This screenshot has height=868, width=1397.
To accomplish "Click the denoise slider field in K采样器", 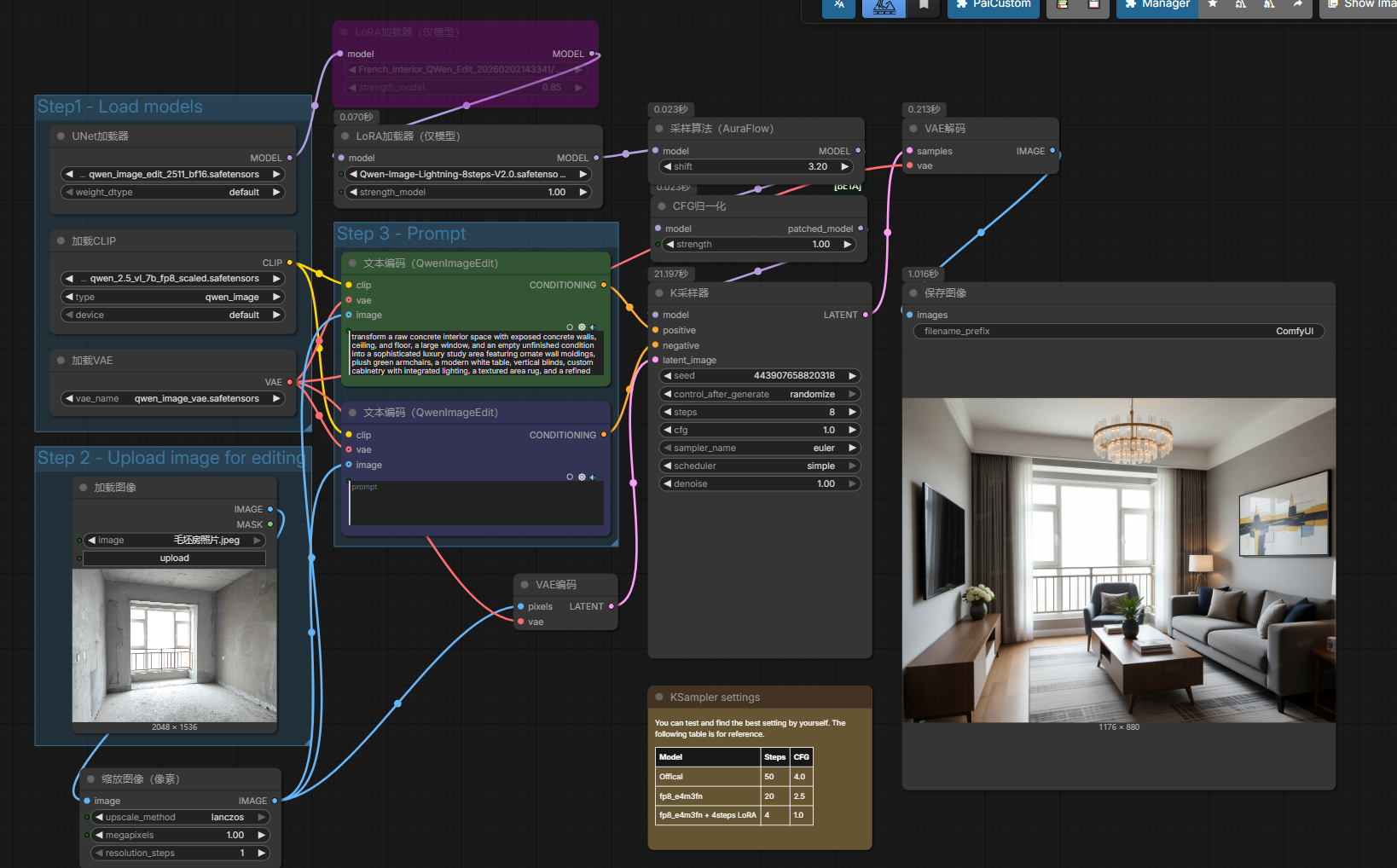I will (x=760, y=484).
